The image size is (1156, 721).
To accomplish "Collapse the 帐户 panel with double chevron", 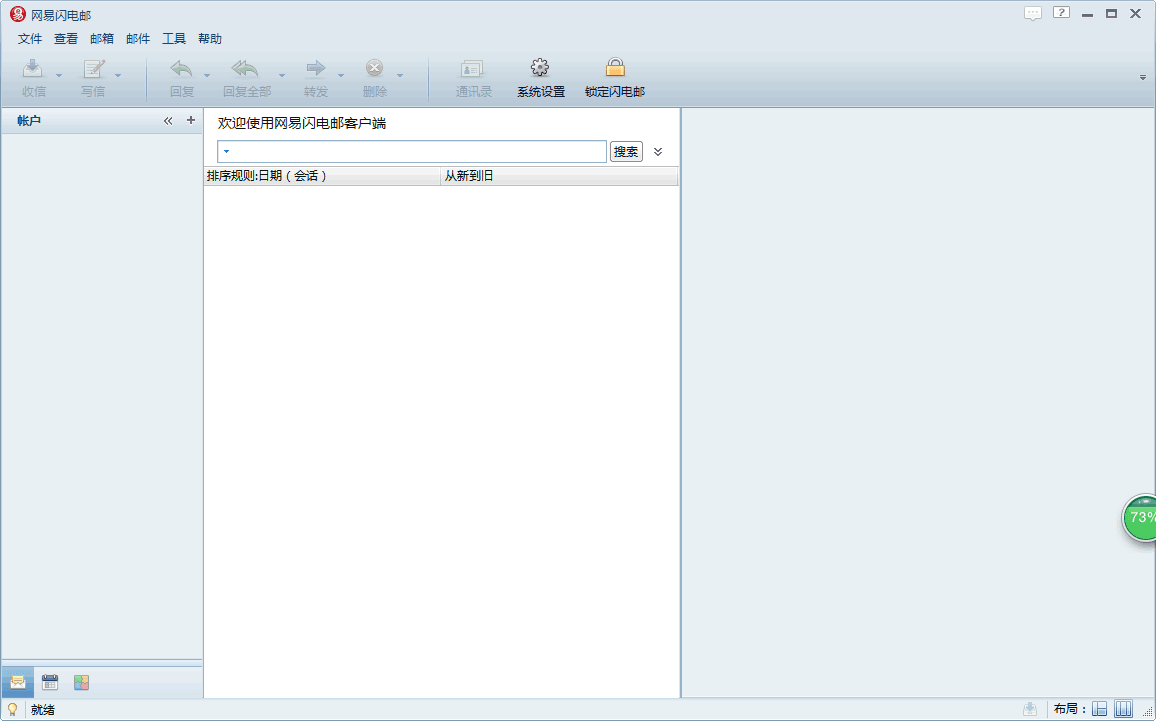I will tap(168, 120).
